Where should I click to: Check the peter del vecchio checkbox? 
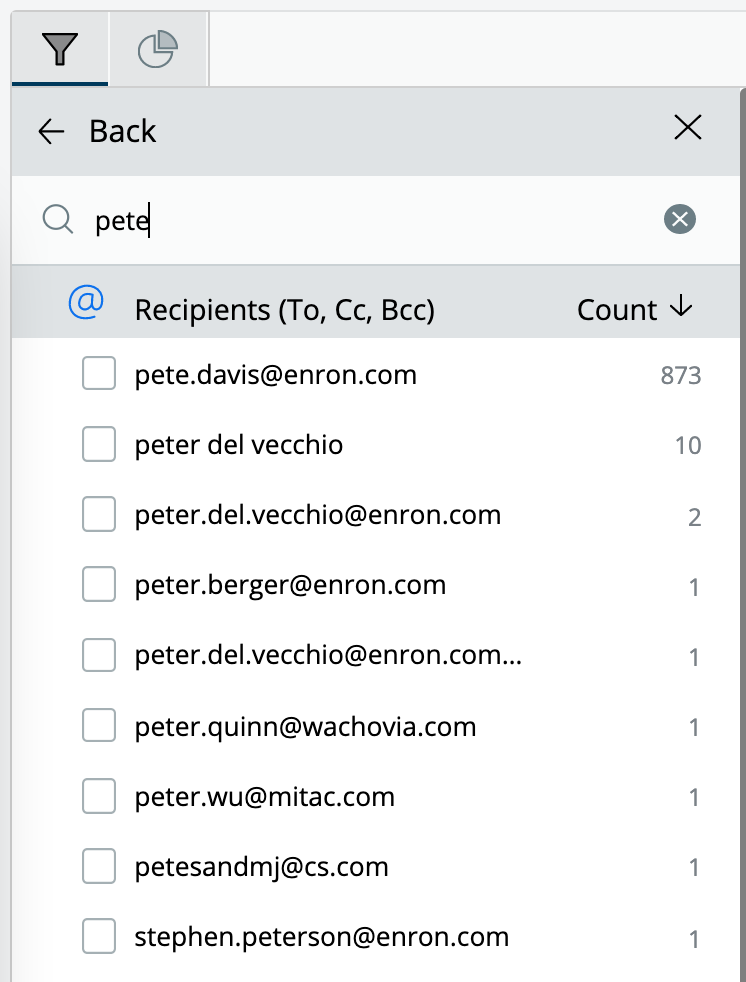click(99, 443)
